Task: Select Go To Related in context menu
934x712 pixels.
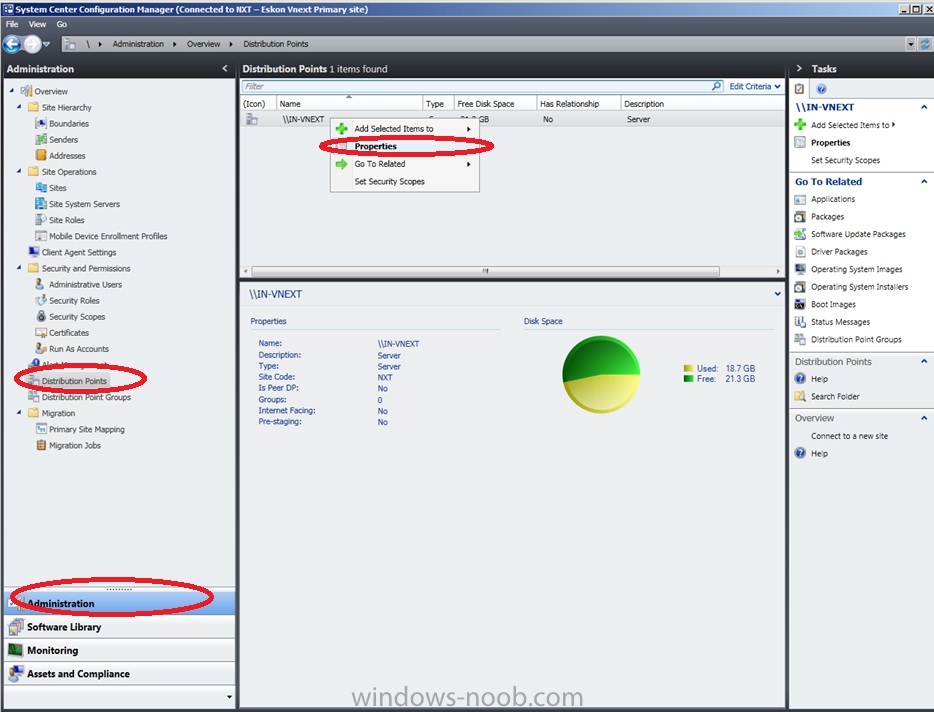Action: (404, 164)
